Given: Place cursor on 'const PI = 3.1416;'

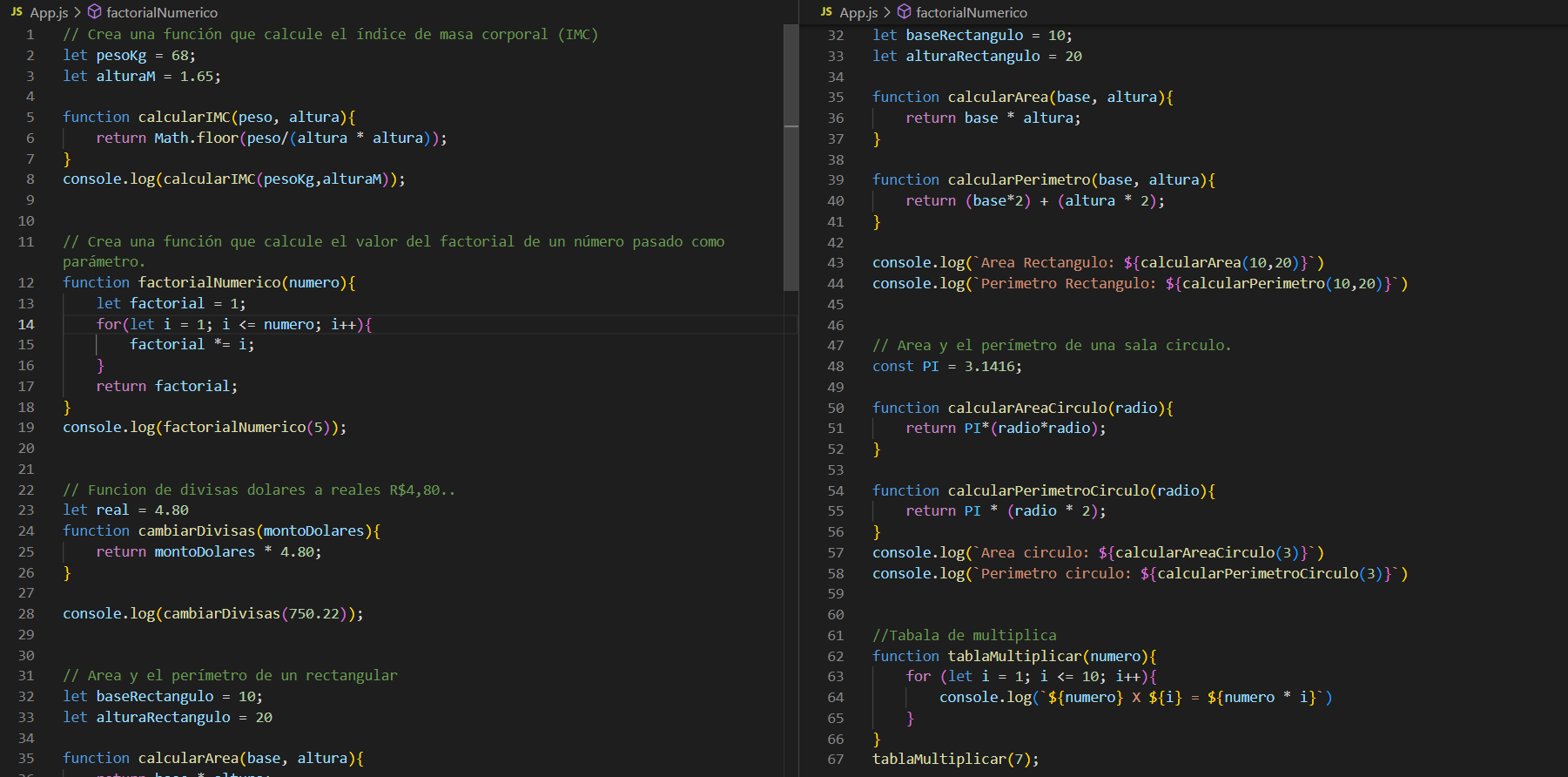Looking at the screenshot, I should tap(947, 367).
